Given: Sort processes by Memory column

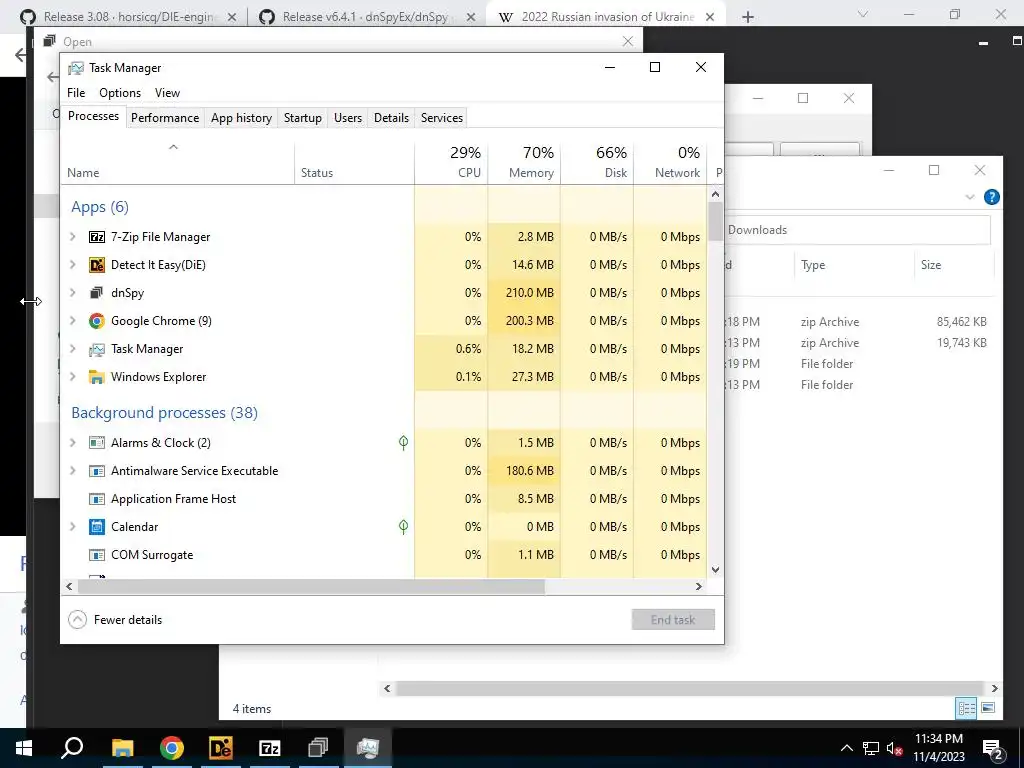Looking at the screenshot, I should click(524, 162).
